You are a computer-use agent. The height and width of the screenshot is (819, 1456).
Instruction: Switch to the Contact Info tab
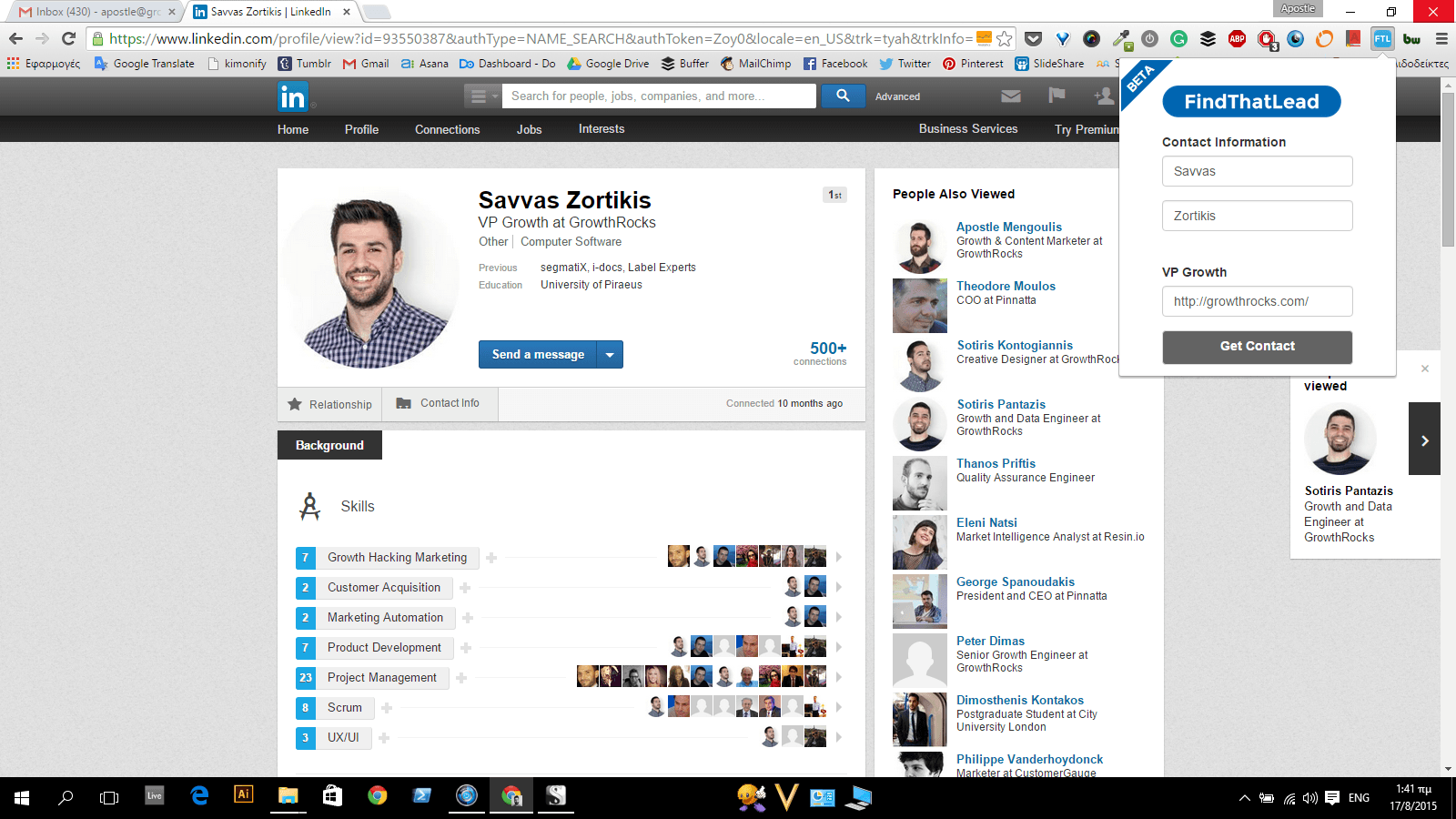point(439,403)
